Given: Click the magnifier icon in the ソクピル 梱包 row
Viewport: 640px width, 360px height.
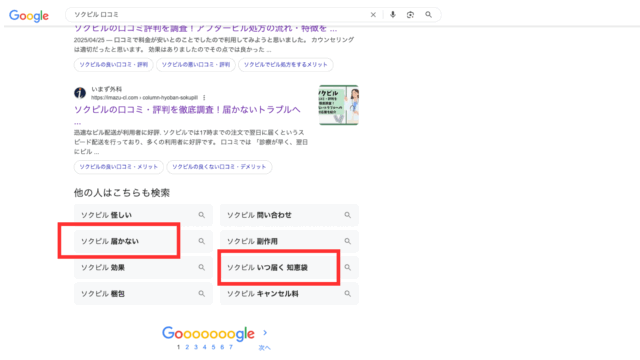Looking at the screenshot, I should pyautogui.click(x=202, y=293).
